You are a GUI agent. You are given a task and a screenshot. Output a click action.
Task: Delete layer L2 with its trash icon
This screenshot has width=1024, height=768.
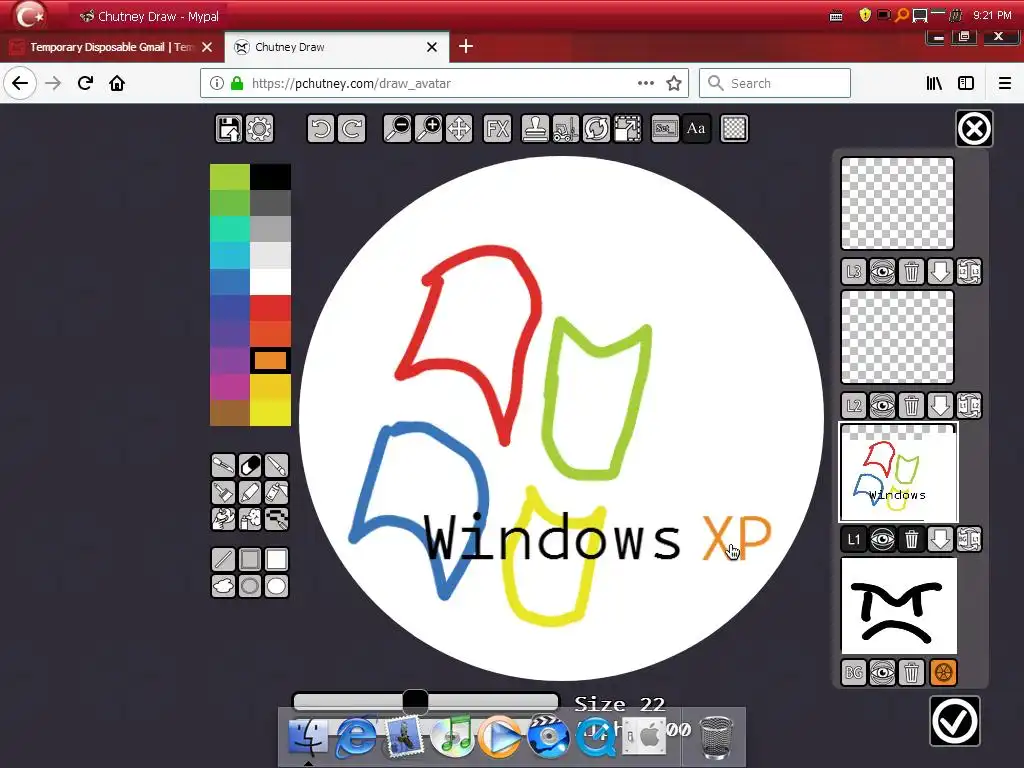click(x=911, y=406)
